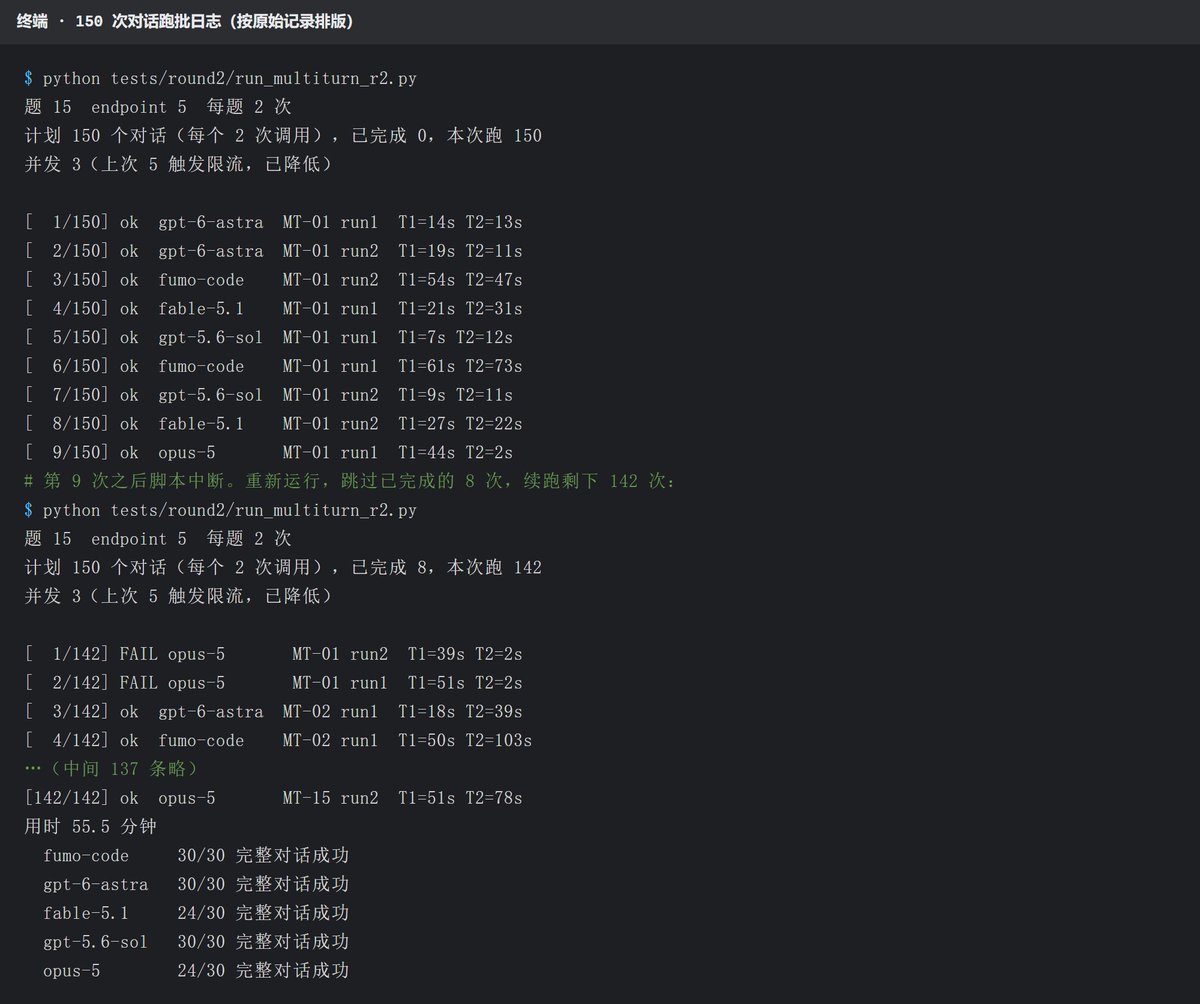Screen dimensions: 1200x1004
Task: Click the "[ 2/142] FAIL opus-5" row
Action: pos(273,684)
